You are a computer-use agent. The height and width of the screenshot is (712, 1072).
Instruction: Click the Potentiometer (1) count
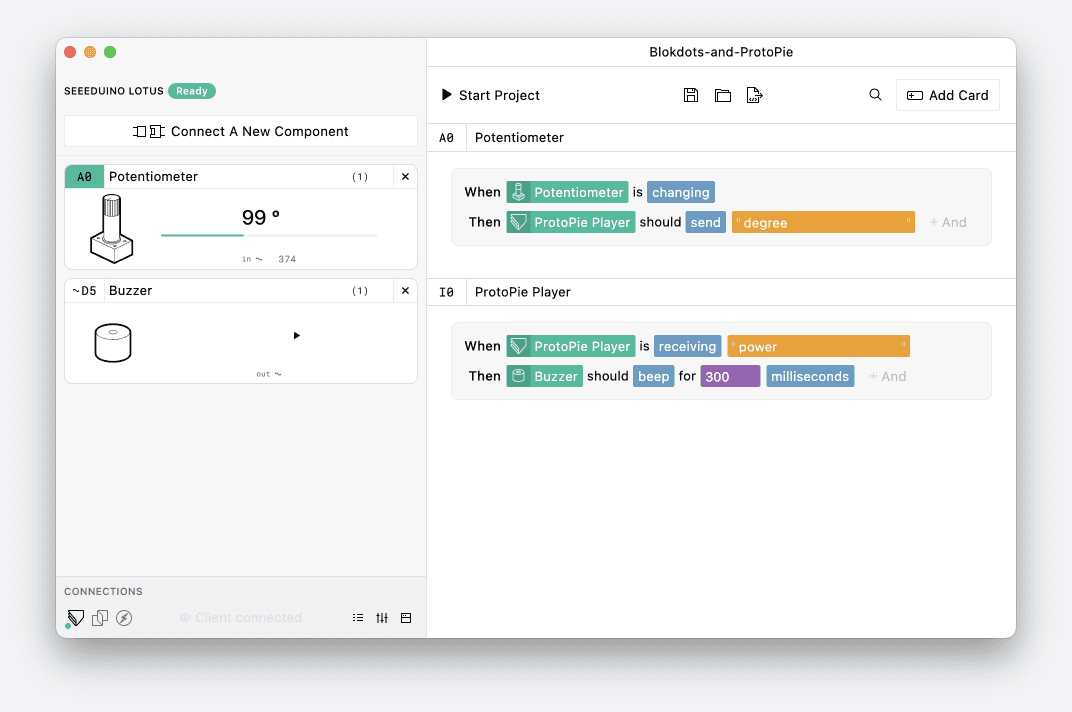tap(360, 176)
